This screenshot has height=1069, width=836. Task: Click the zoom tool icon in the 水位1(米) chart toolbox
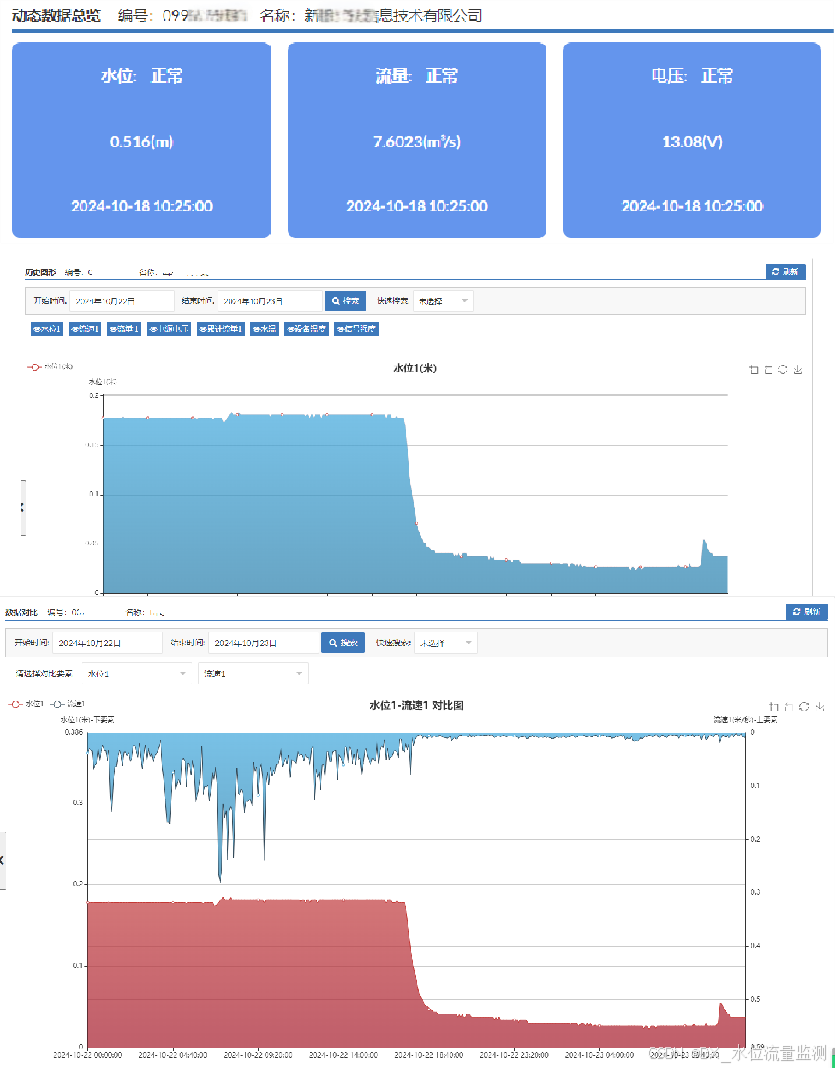[x=753, y=370]
